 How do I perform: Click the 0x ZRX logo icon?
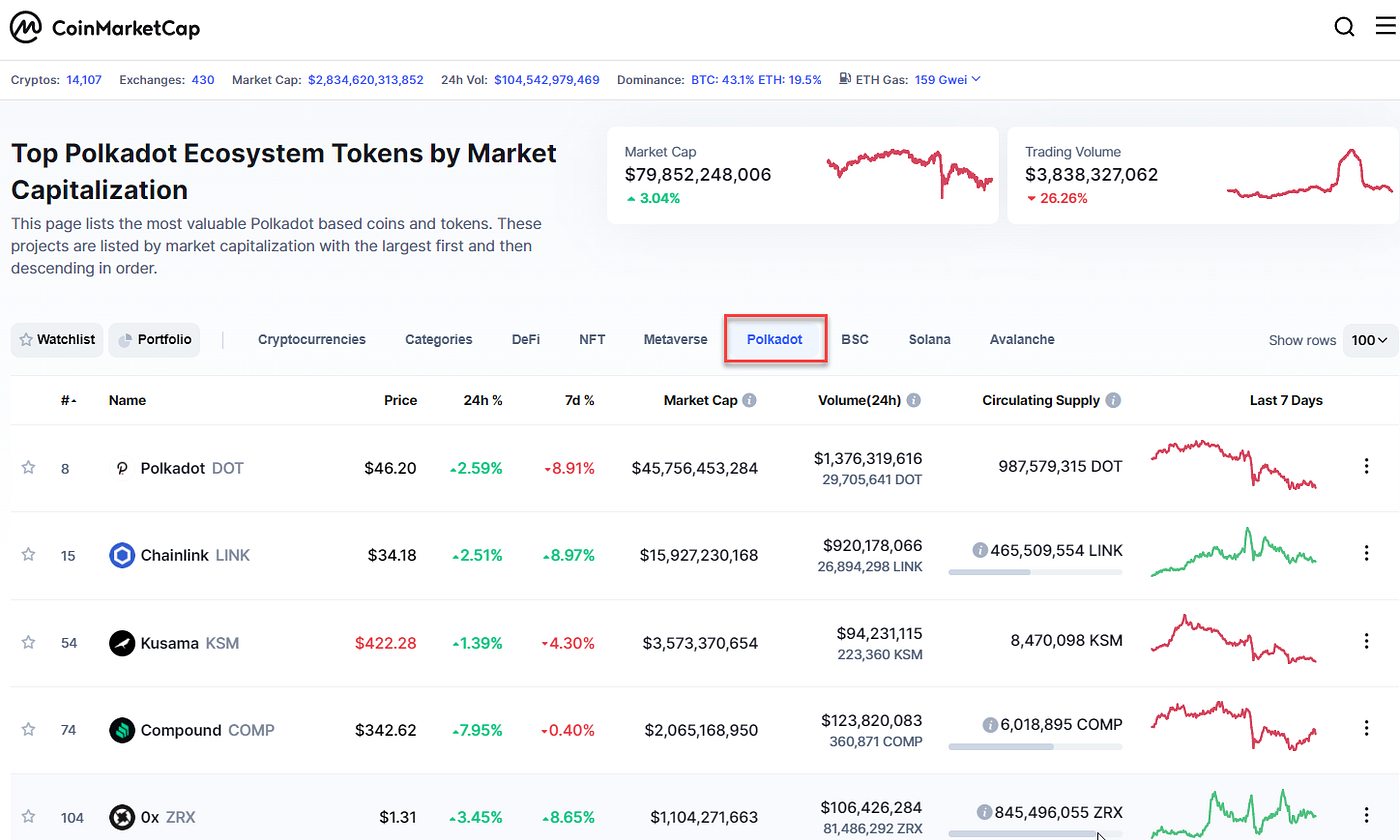pos(122,817)
